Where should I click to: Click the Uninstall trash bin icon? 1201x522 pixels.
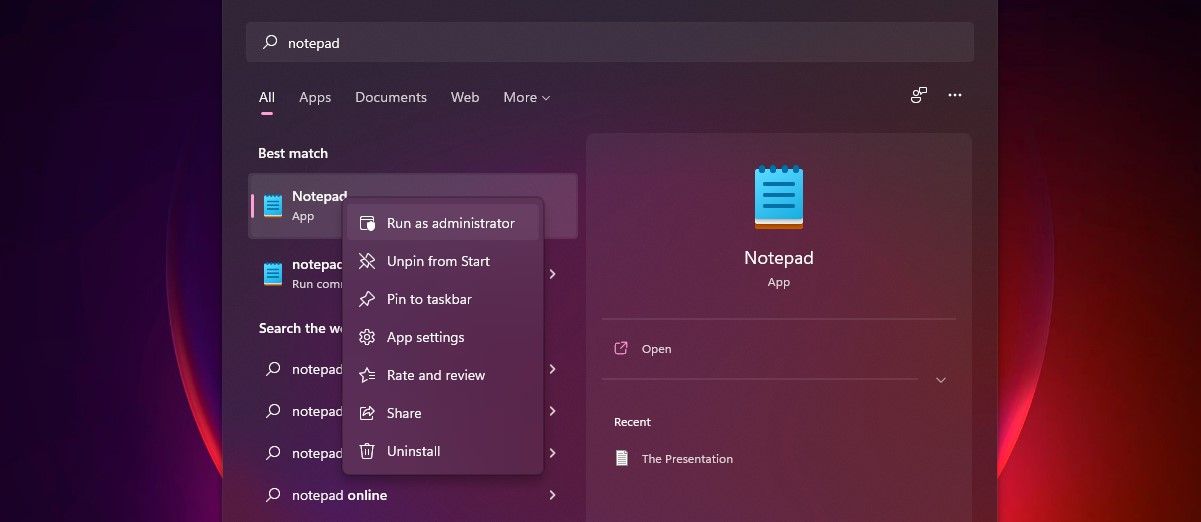(x=367, y=451)
